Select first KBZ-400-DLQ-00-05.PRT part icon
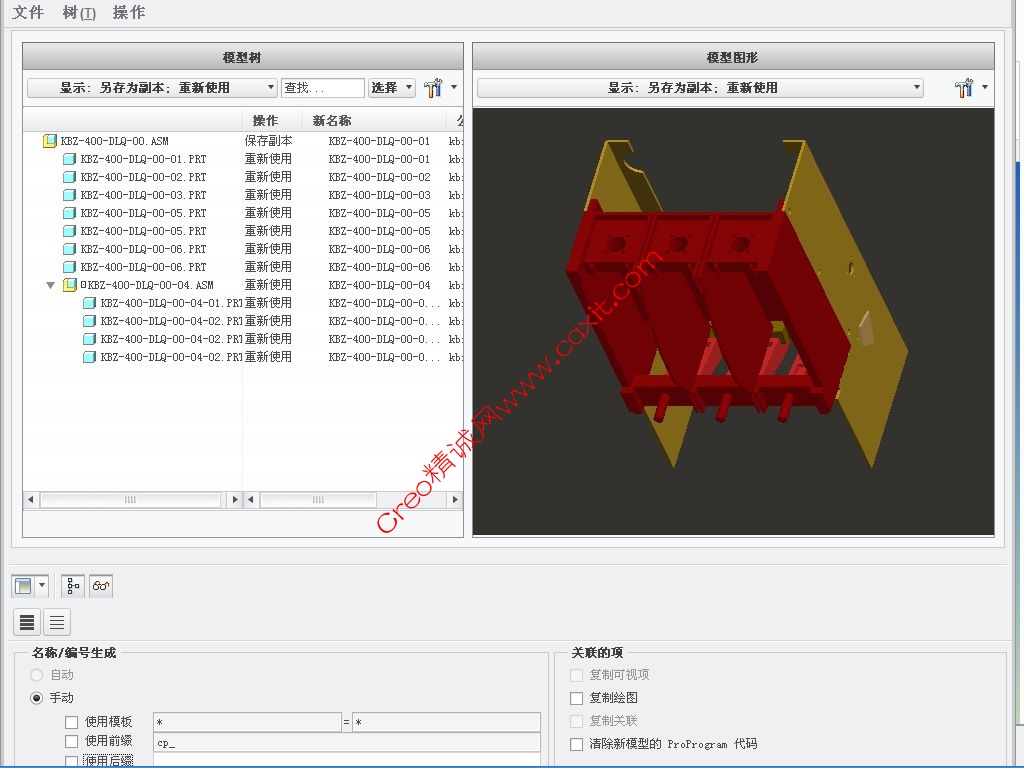1024x768 pixels. tap(70, 213)
